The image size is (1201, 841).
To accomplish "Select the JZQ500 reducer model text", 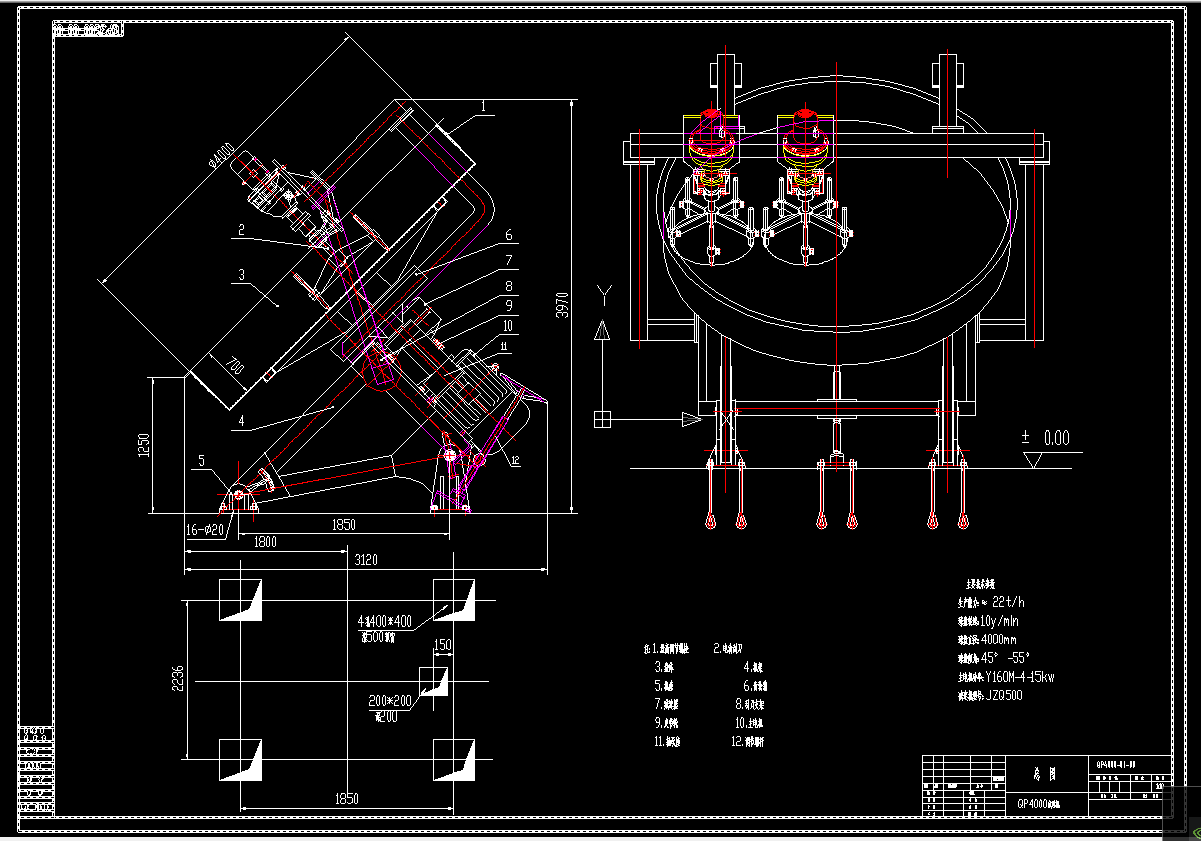I will point(1005,696).
